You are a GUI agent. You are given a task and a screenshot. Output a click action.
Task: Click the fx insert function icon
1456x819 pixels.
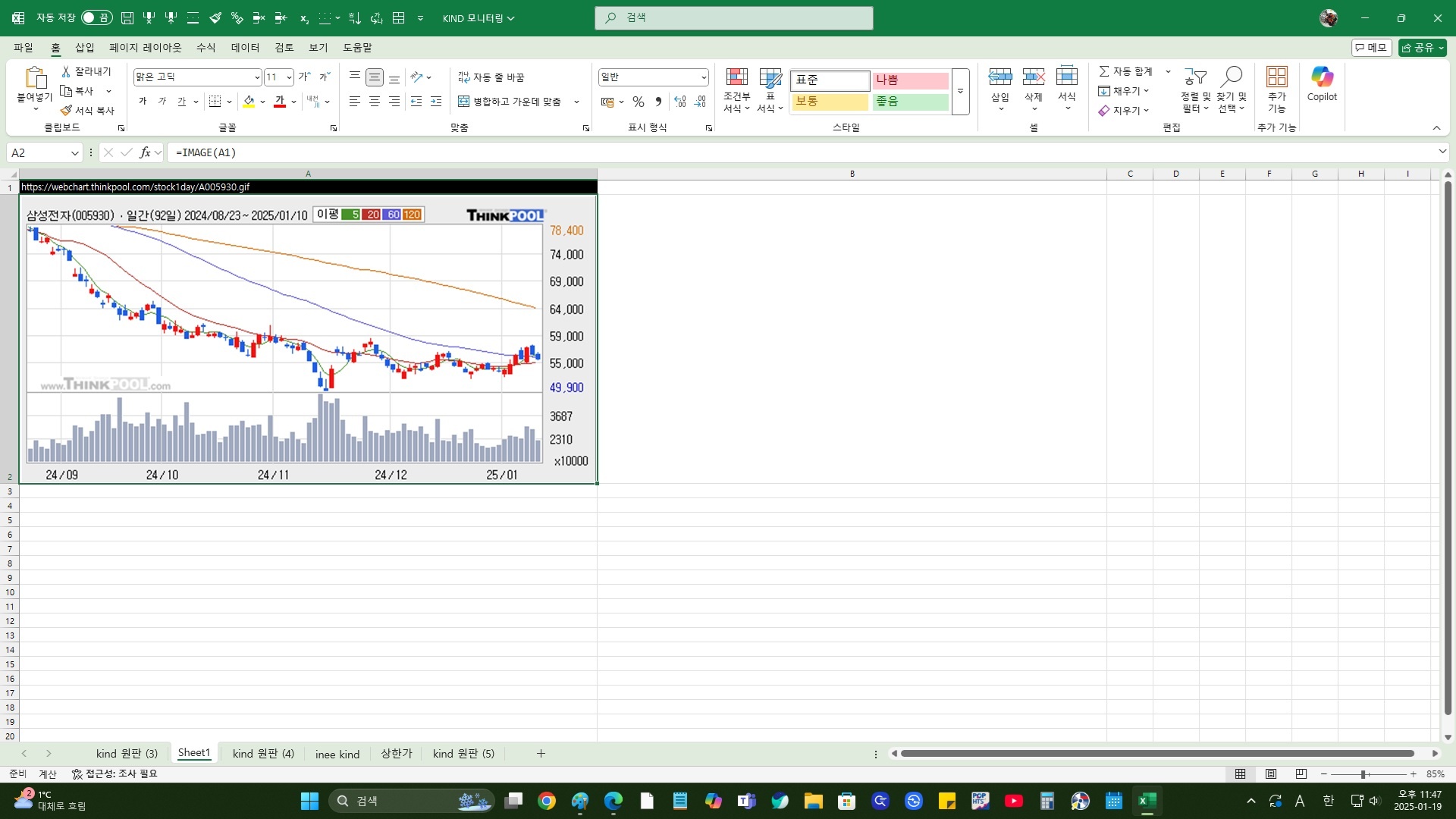click(145, 152)
